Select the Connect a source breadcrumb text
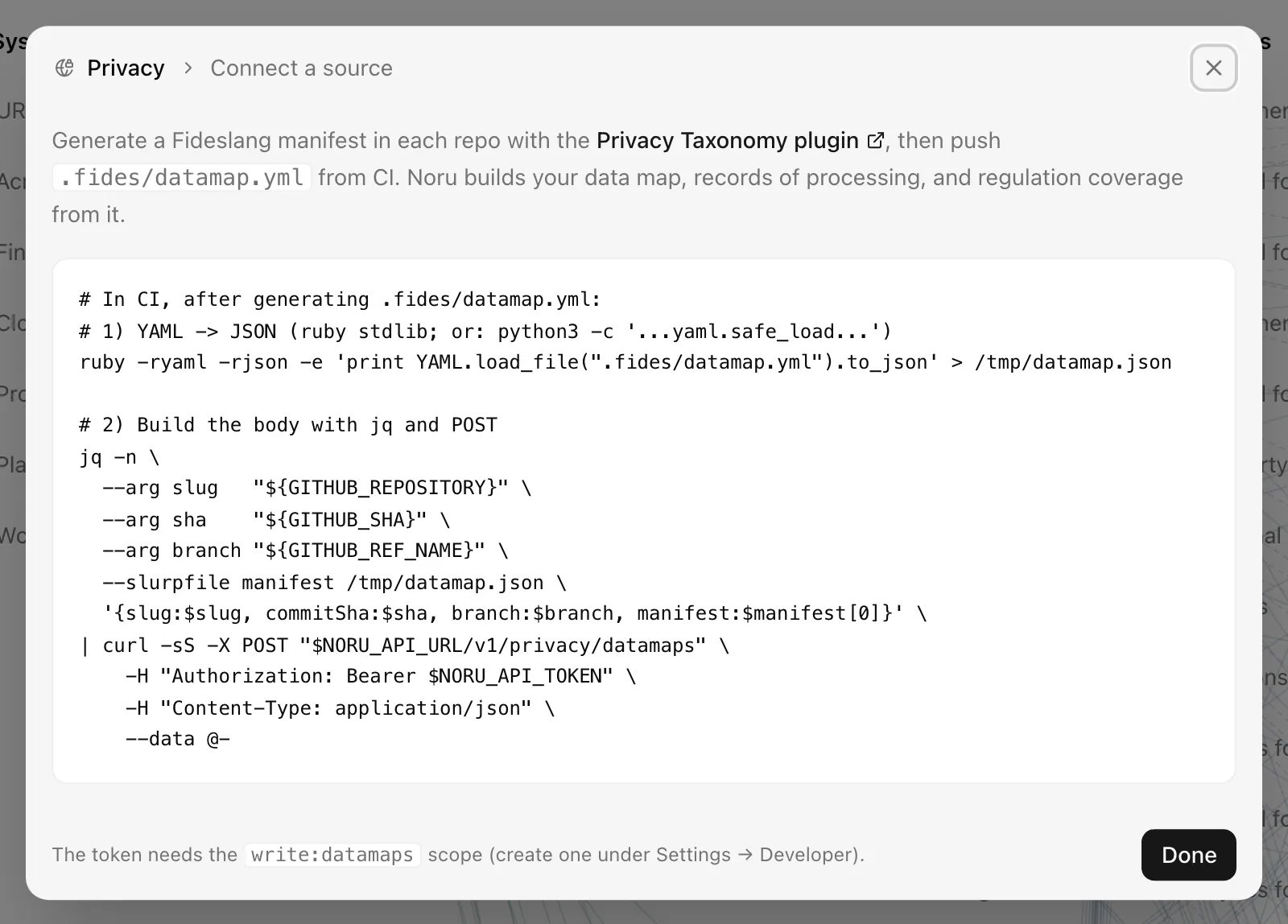 [x=301, y=68]
